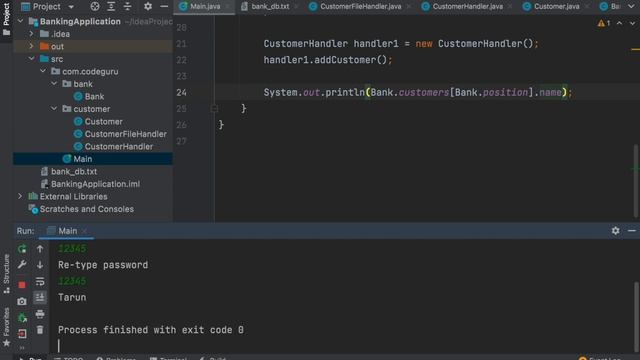
Task: Close the CustomerFileHandler.java tab
Action: [408, 7]
